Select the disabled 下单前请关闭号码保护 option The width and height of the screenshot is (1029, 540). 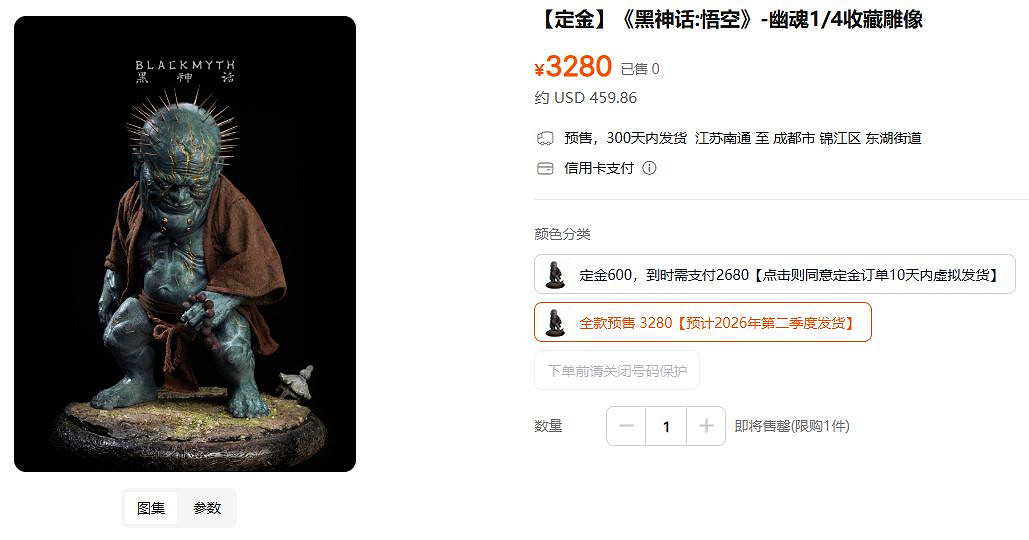pos(617,371)
